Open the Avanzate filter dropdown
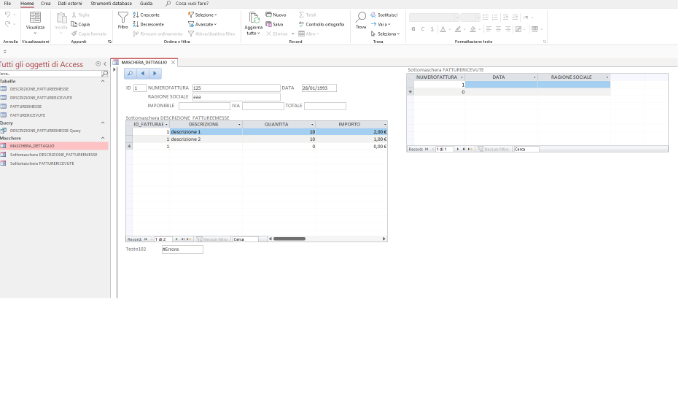 point(203,24)
